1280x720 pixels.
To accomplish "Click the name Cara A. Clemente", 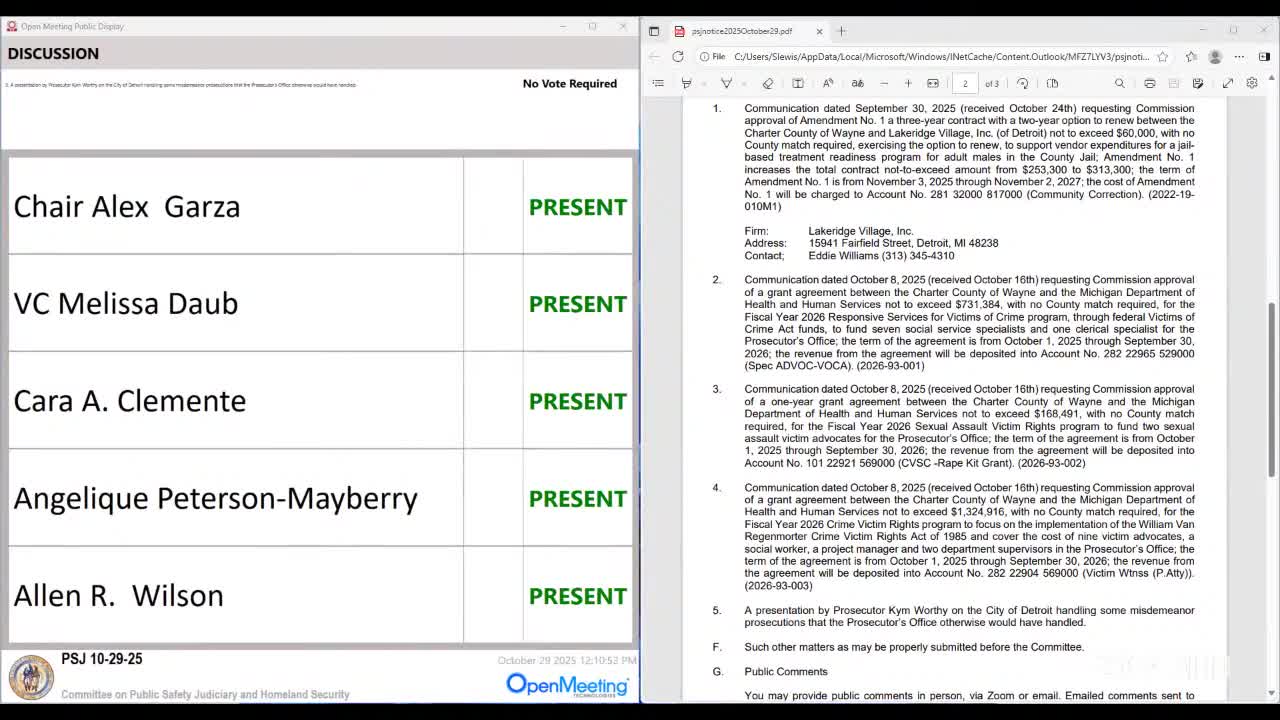I will tap(130, 401).
